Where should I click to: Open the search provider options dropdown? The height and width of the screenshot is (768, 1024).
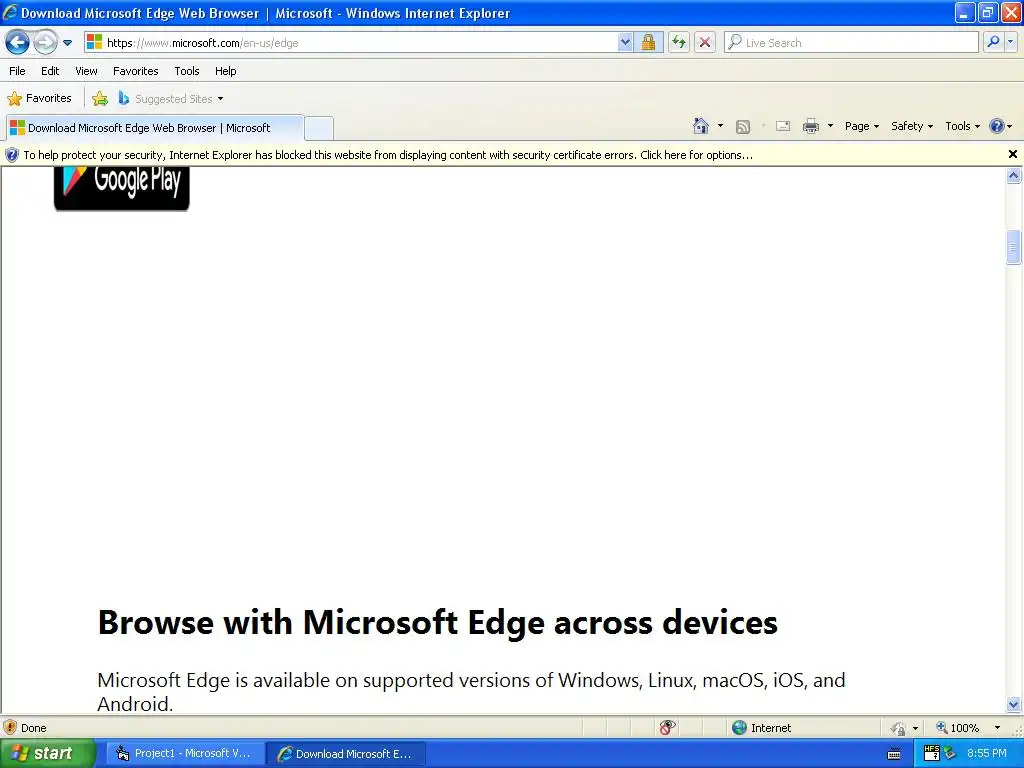[x=1011, y=42]
